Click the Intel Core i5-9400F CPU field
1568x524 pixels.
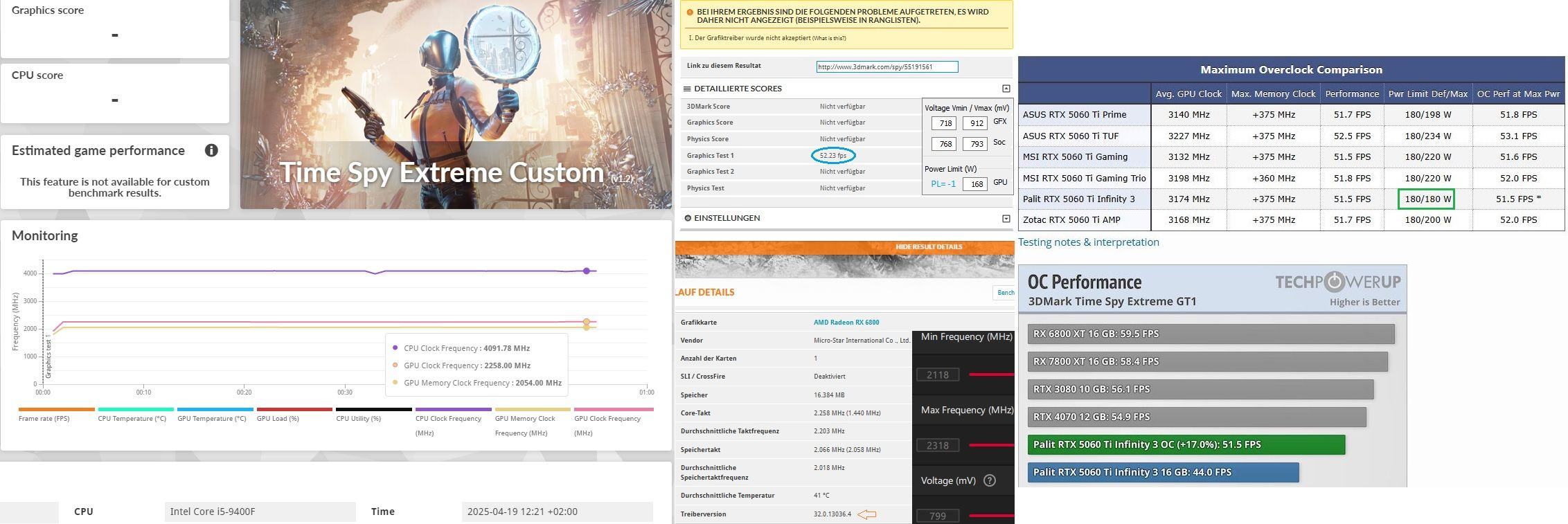click(260, 512)
